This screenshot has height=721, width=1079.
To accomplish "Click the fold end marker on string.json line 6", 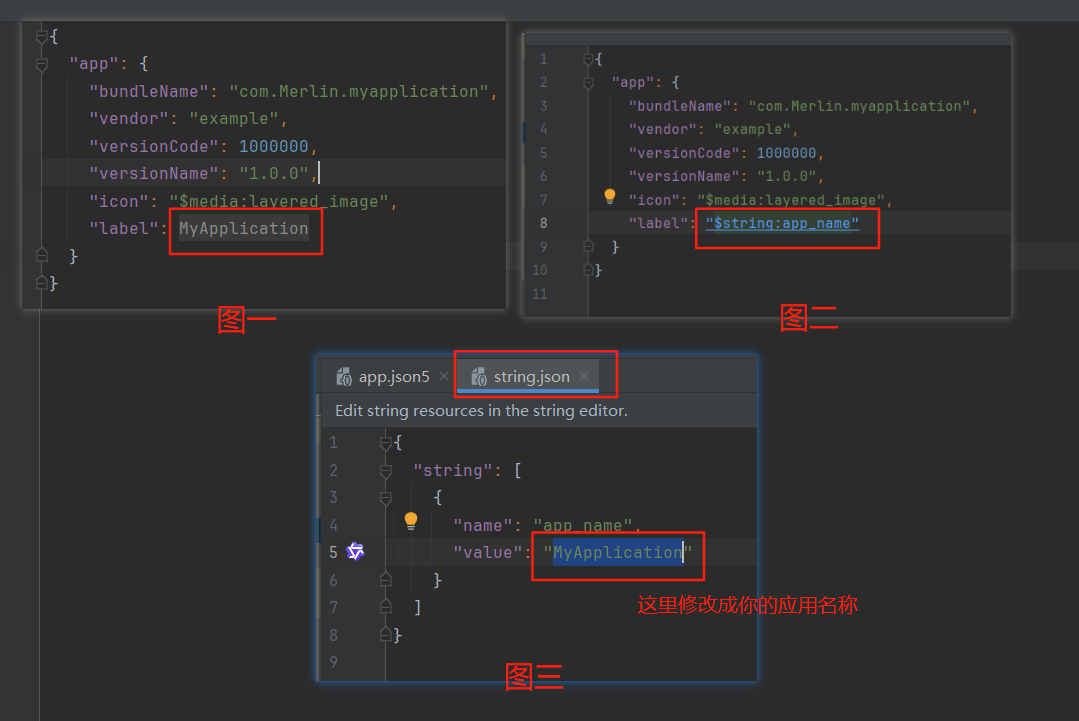I will (x=385, y=579).
